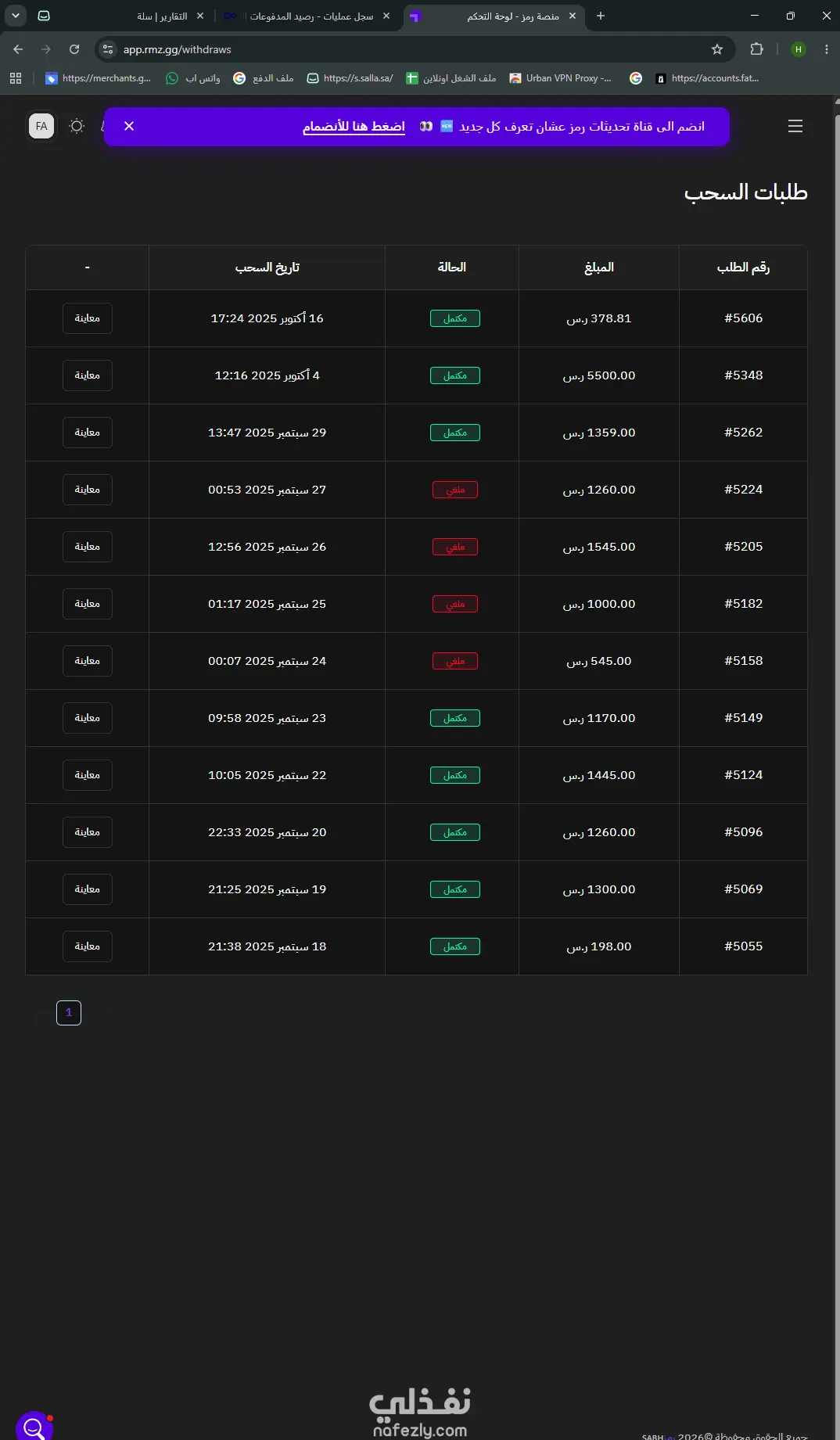Switch to the سجل عمليات browser tab
The width and height of the screenshot is (840, 1440).
(x=307, y=16)
